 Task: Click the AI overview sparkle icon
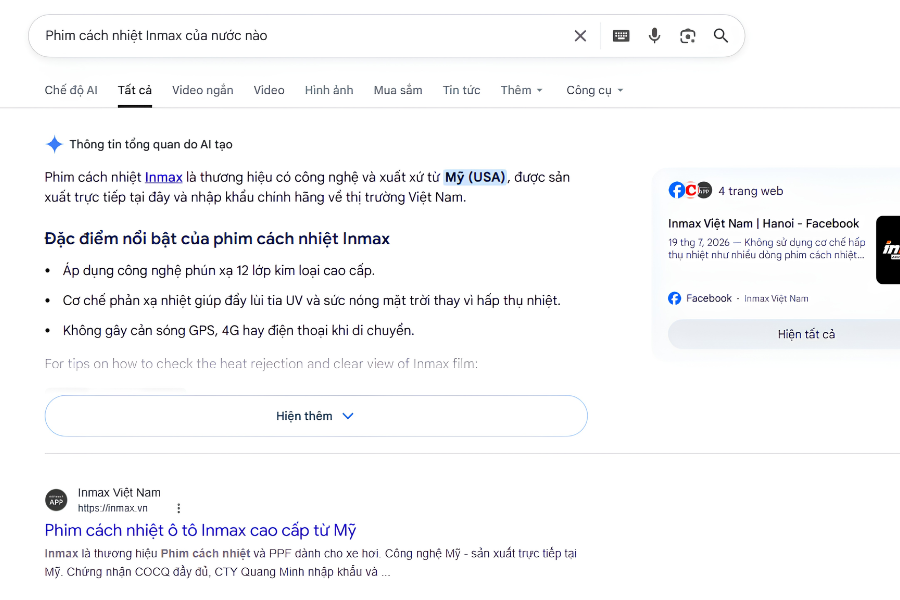pyautogui.click(x=54, y=144)
